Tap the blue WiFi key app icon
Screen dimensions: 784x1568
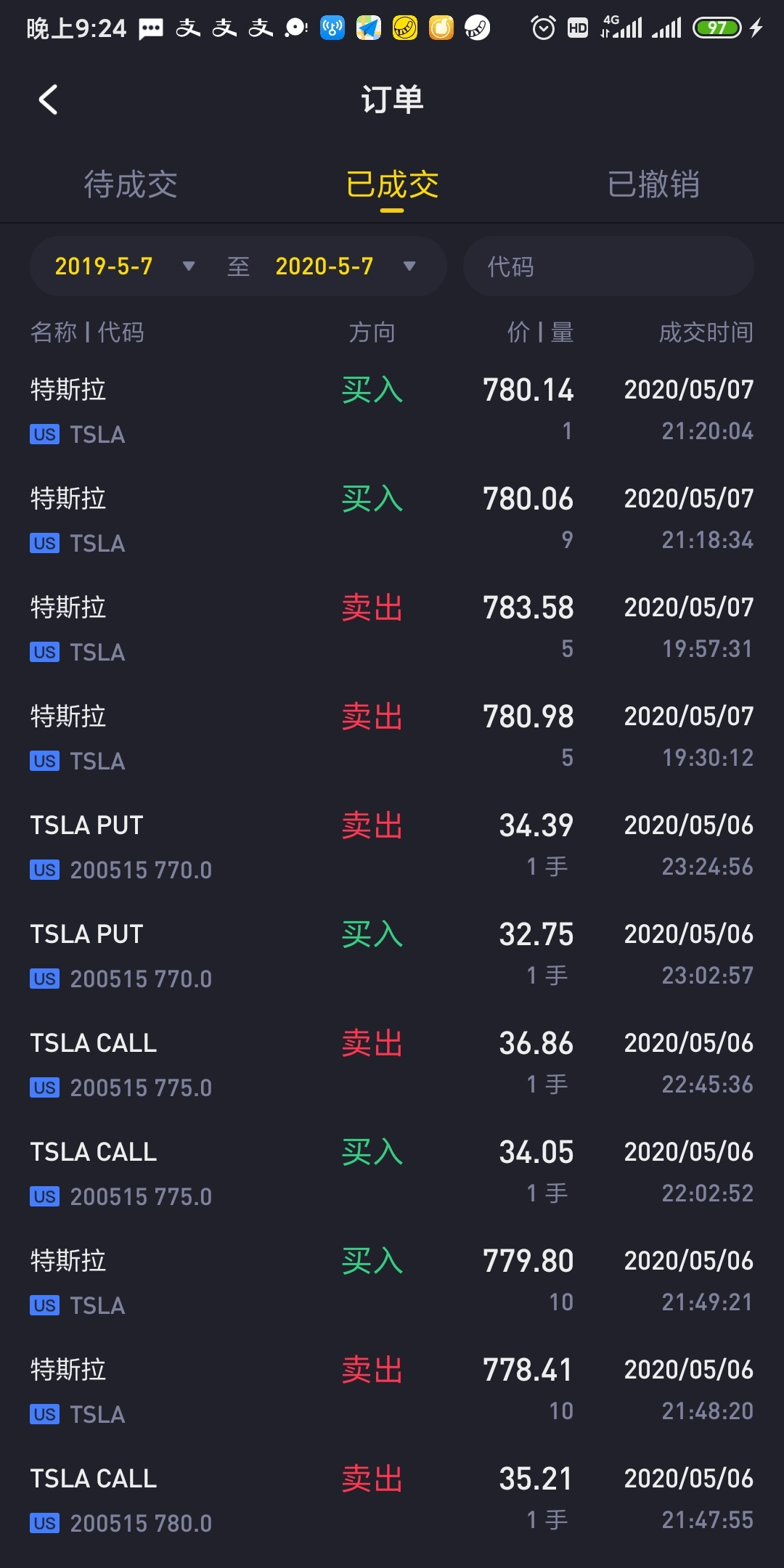tap(332, 28)
